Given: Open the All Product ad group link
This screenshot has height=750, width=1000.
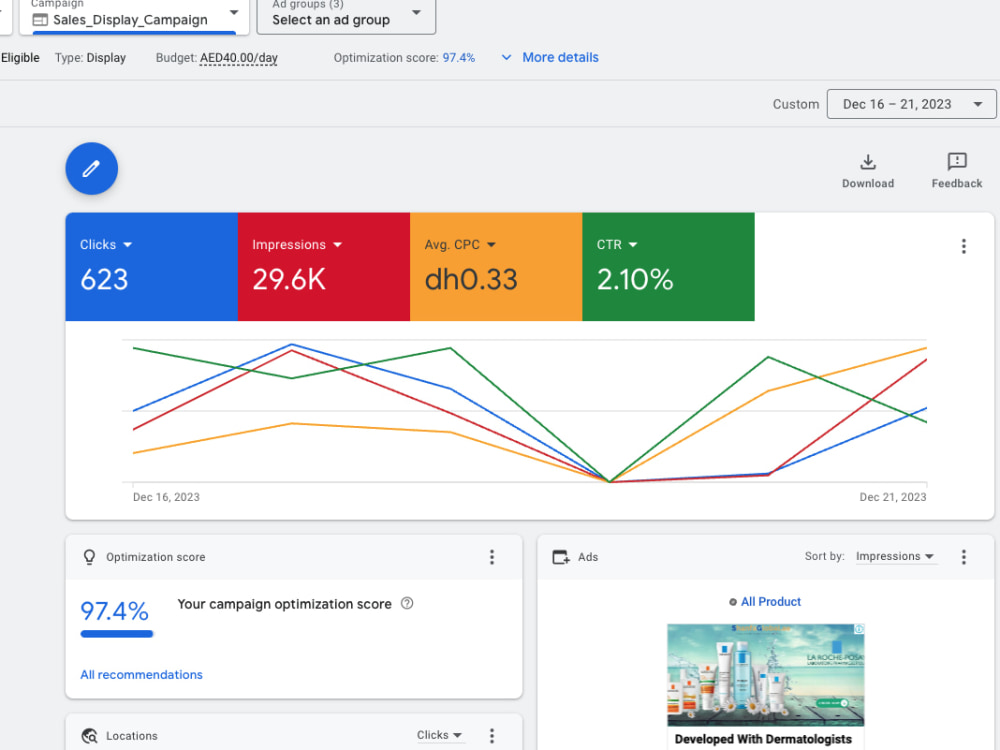Looking at the screenshot, I should click(770, 601).
